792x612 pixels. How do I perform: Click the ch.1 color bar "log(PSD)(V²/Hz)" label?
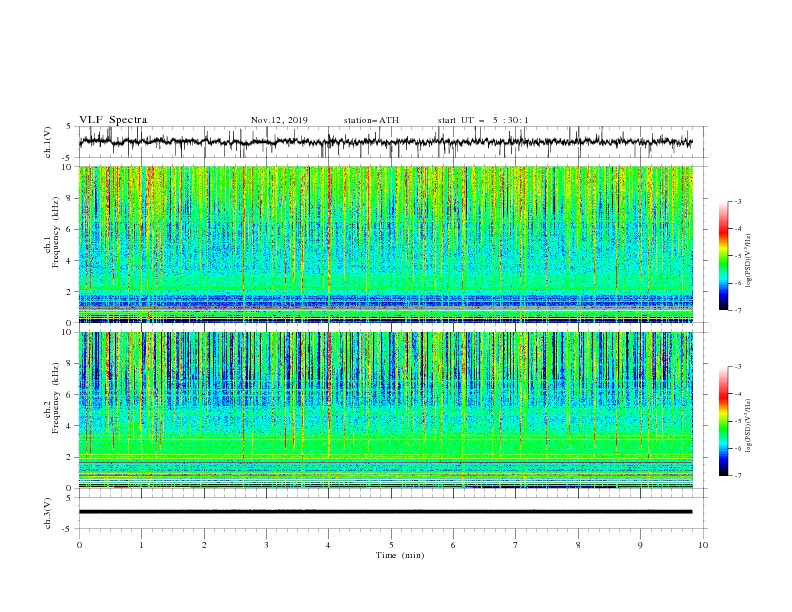748,260
